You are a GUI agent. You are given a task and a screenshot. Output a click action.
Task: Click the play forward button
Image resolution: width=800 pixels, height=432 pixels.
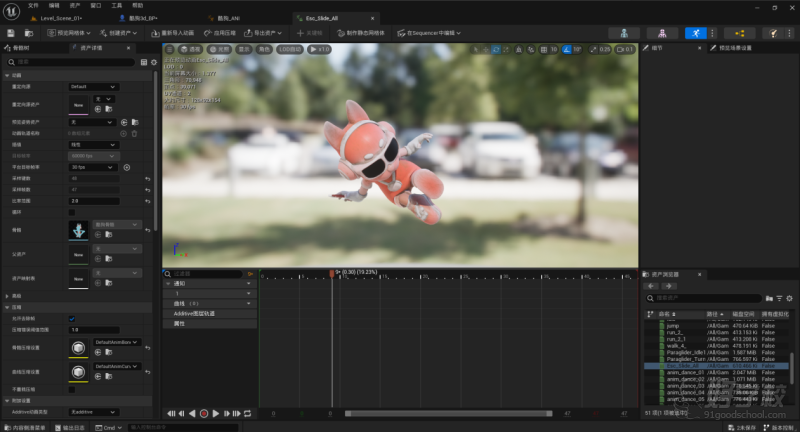215,413
